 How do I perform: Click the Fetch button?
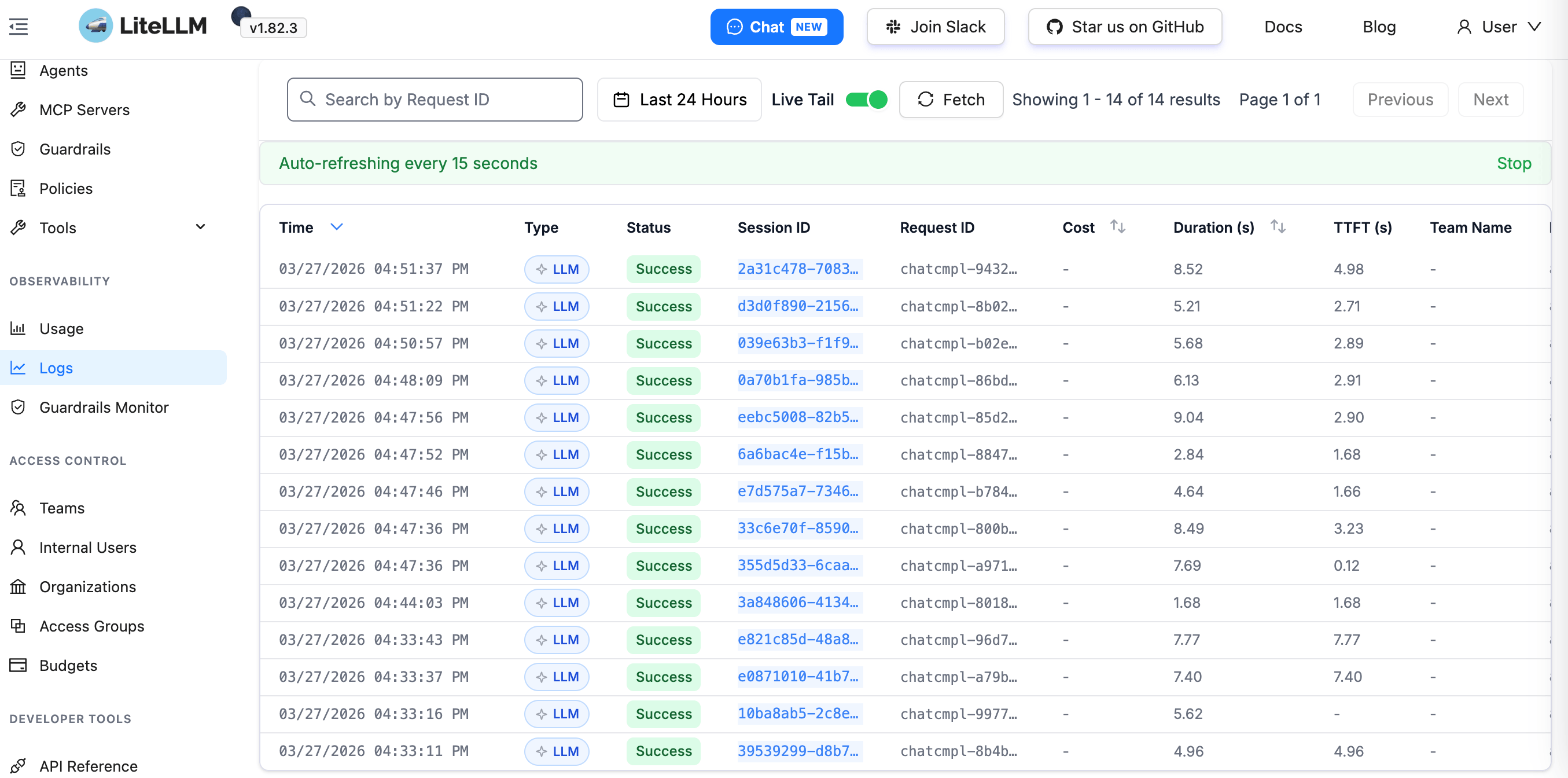tap(950, 99)
